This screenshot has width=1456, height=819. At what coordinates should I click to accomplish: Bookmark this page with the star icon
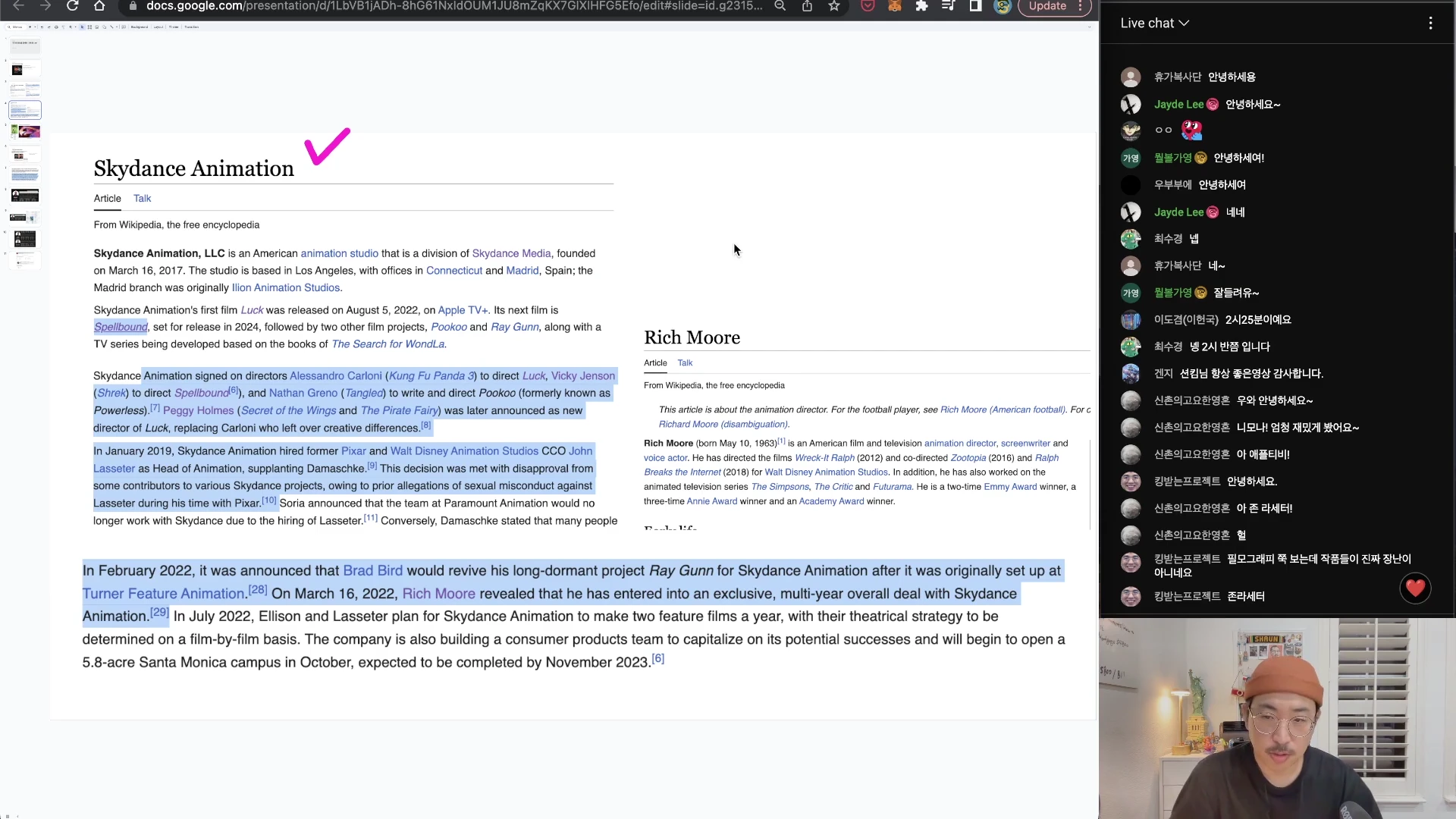pyautogui.click(x=834, y=6)
